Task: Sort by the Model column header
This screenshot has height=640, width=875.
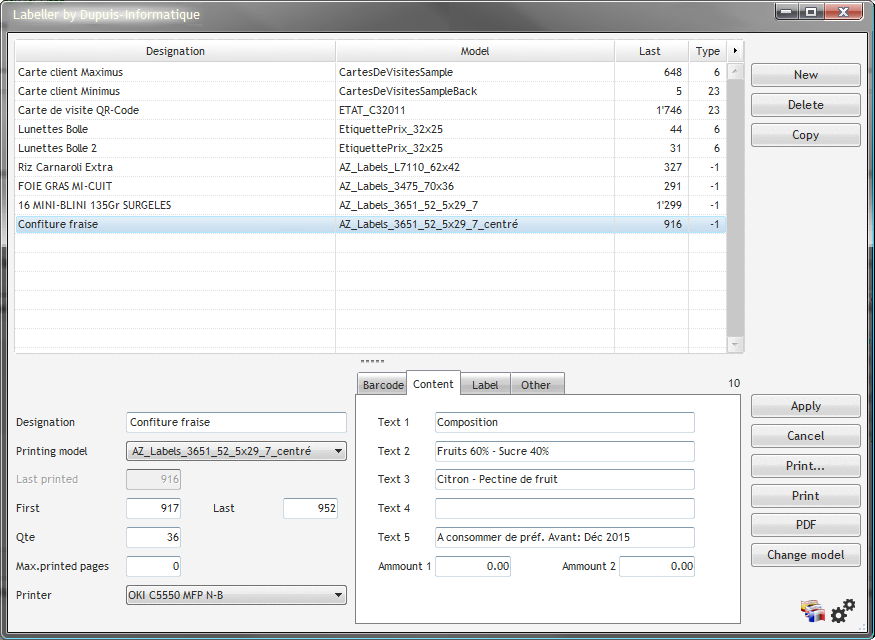Action: point(475,51)
